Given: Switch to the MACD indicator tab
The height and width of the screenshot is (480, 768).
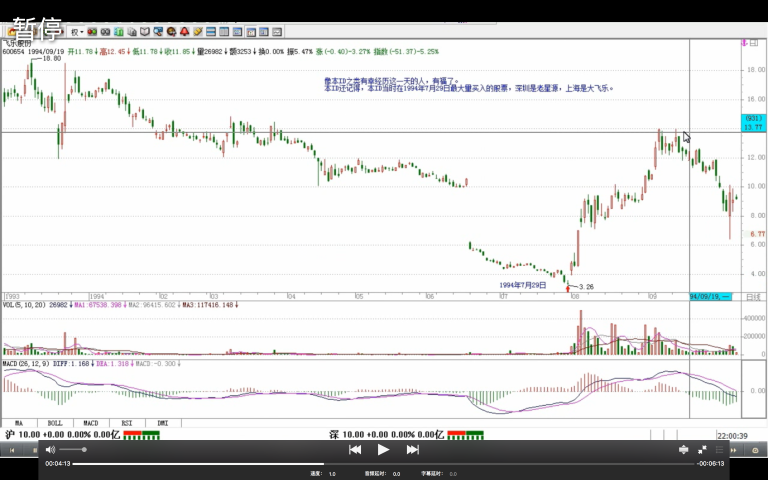Looking at the screenshot, I should (90, 423).
